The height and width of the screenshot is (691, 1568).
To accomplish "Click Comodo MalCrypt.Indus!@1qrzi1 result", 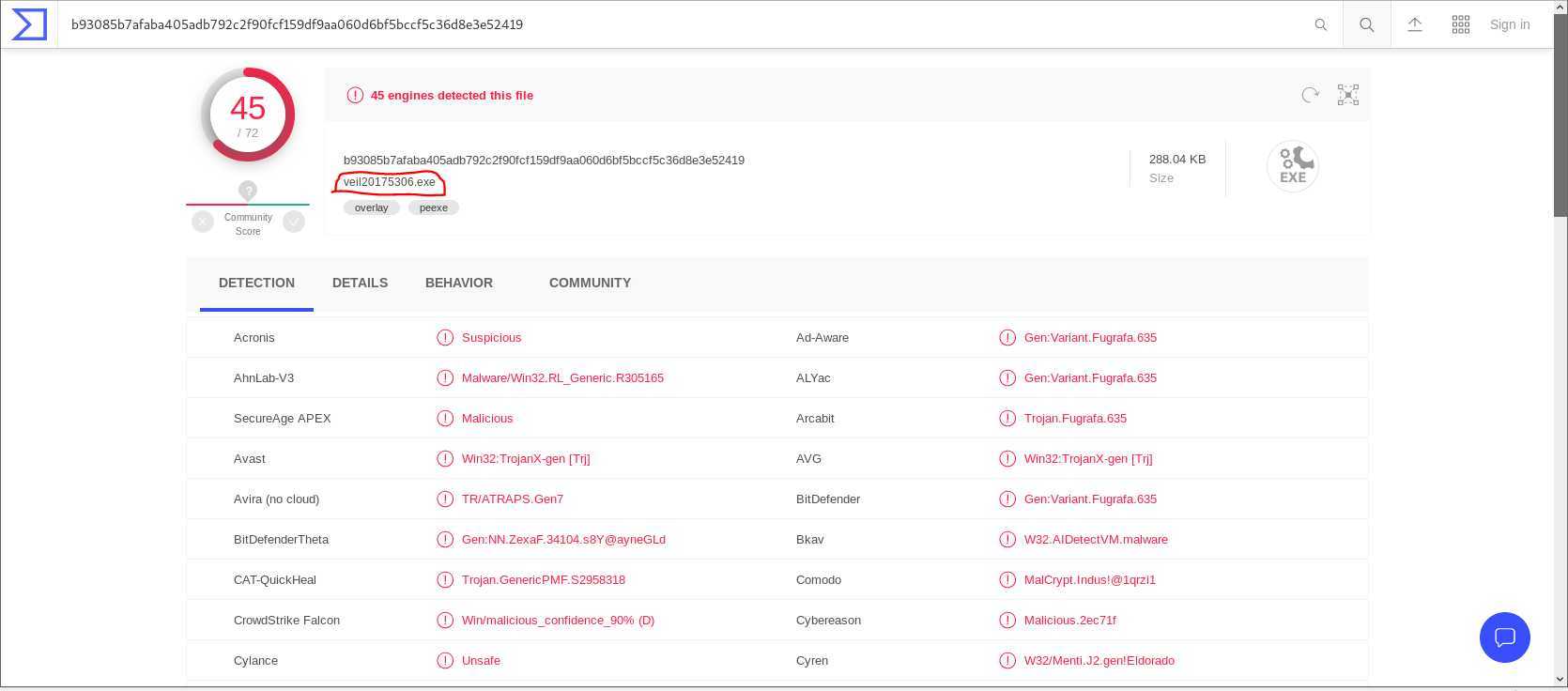I will coord(1090,580).
